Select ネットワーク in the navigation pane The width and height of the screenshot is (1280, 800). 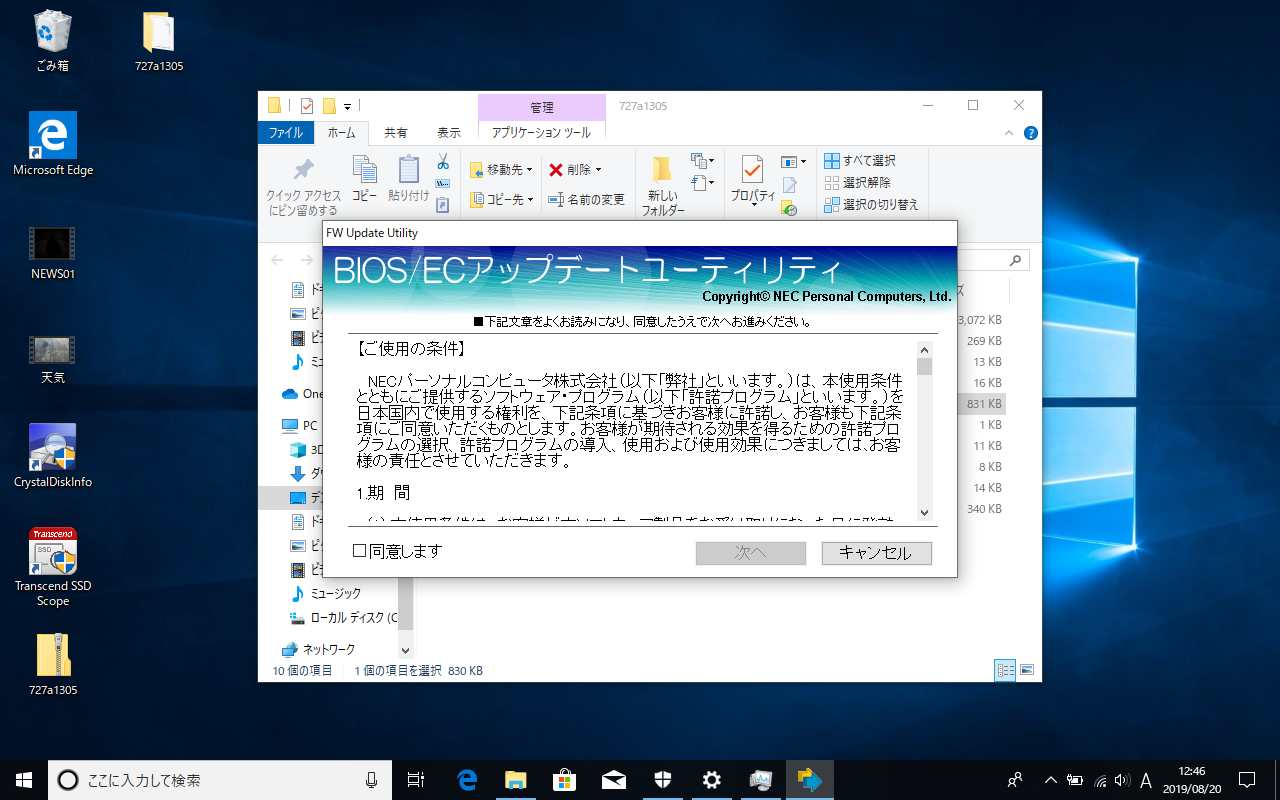point(318,649)
